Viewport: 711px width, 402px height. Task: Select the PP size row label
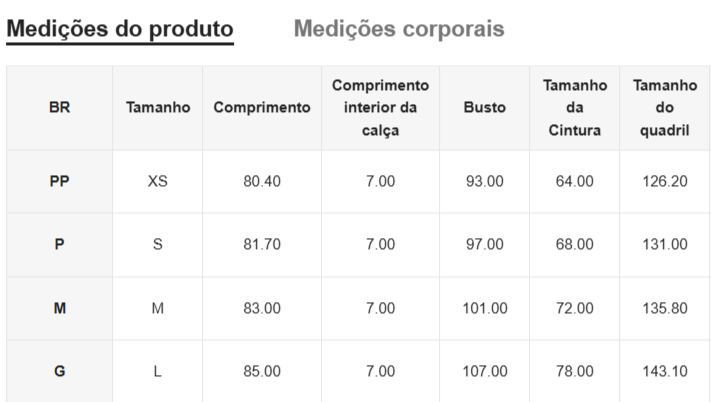coord(59,181)
